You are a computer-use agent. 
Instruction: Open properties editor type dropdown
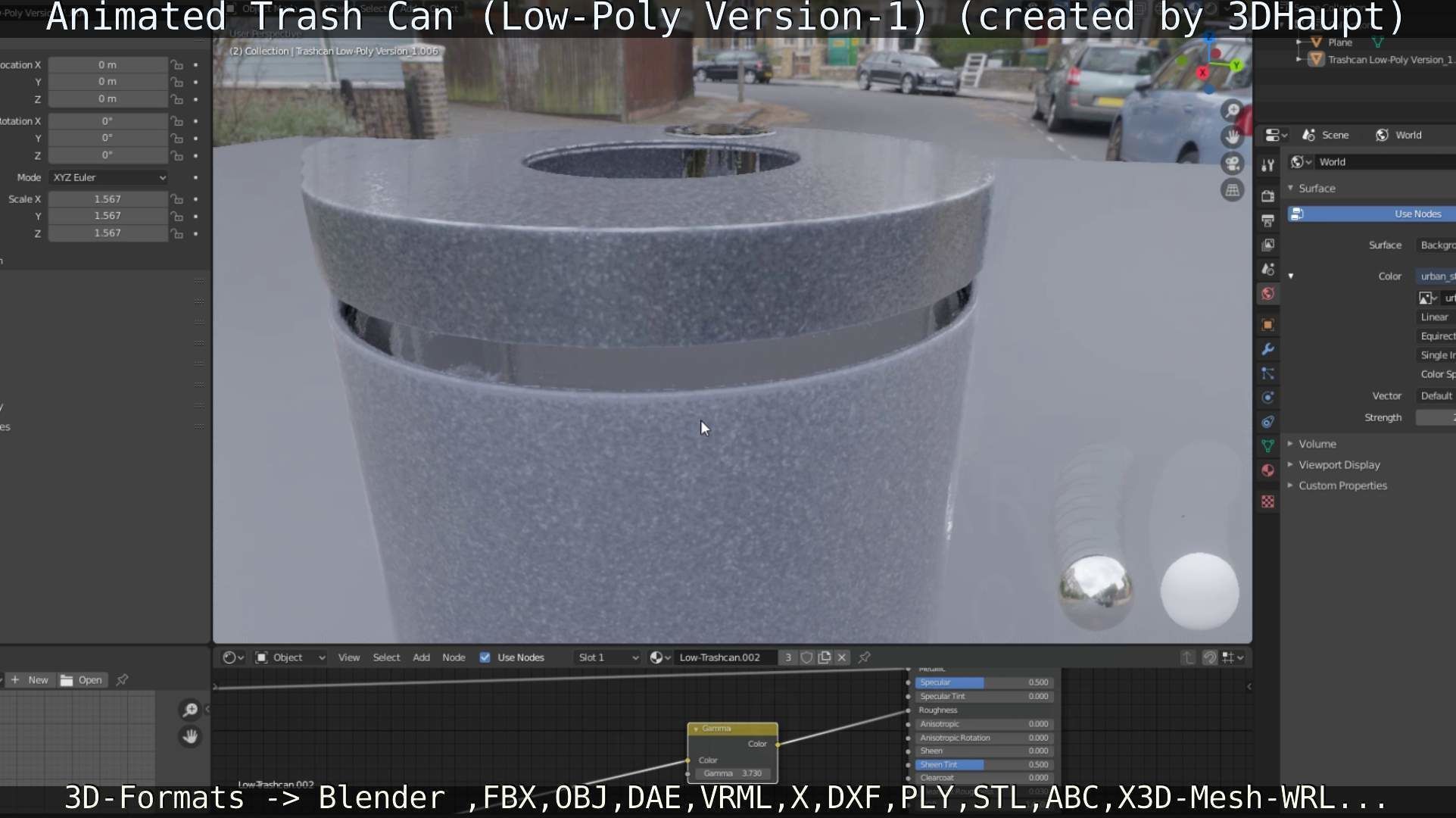[x=1276, y=136]
